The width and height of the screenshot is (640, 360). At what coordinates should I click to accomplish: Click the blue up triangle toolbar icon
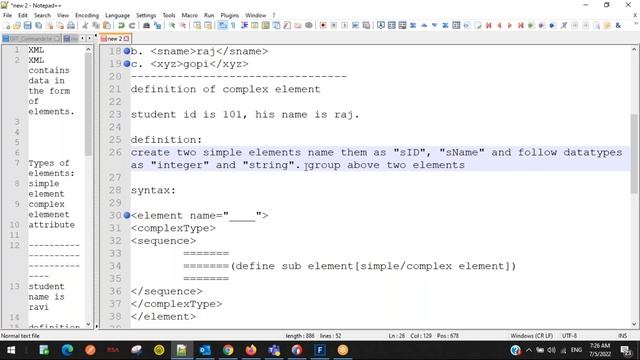click(x=424, y=25)
